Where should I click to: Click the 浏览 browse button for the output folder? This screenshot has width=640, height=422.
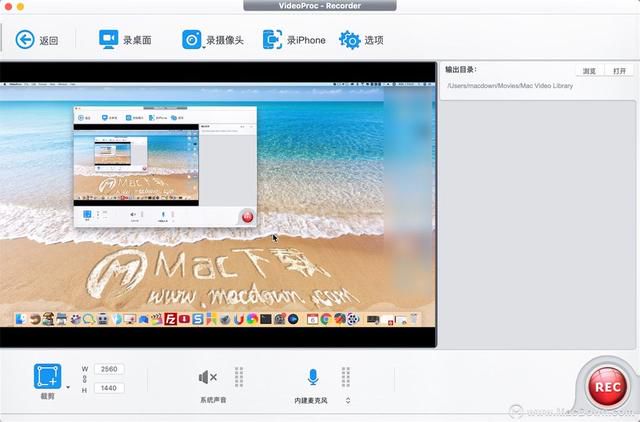[589, 71]
